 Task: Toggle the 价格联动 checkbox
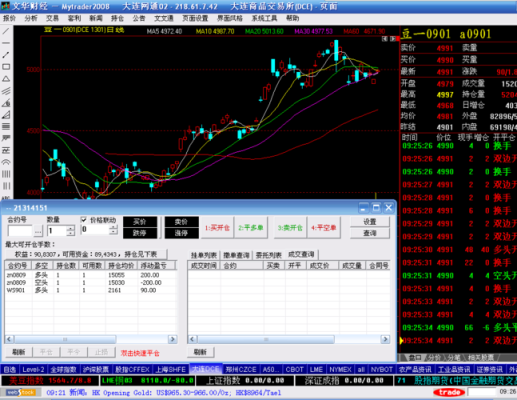pyautogui.click(x=84, y=220)
